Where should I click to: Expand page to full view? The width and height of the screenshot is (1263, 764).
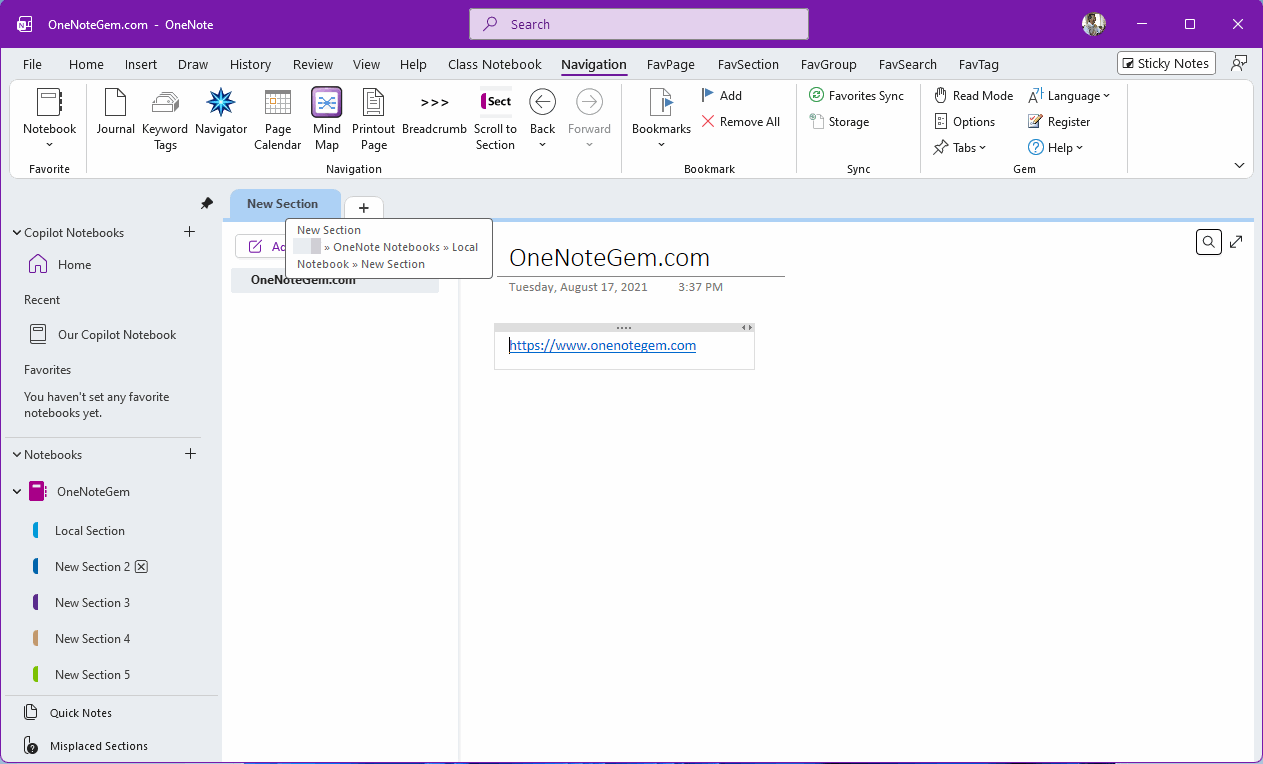(1237, 241)
